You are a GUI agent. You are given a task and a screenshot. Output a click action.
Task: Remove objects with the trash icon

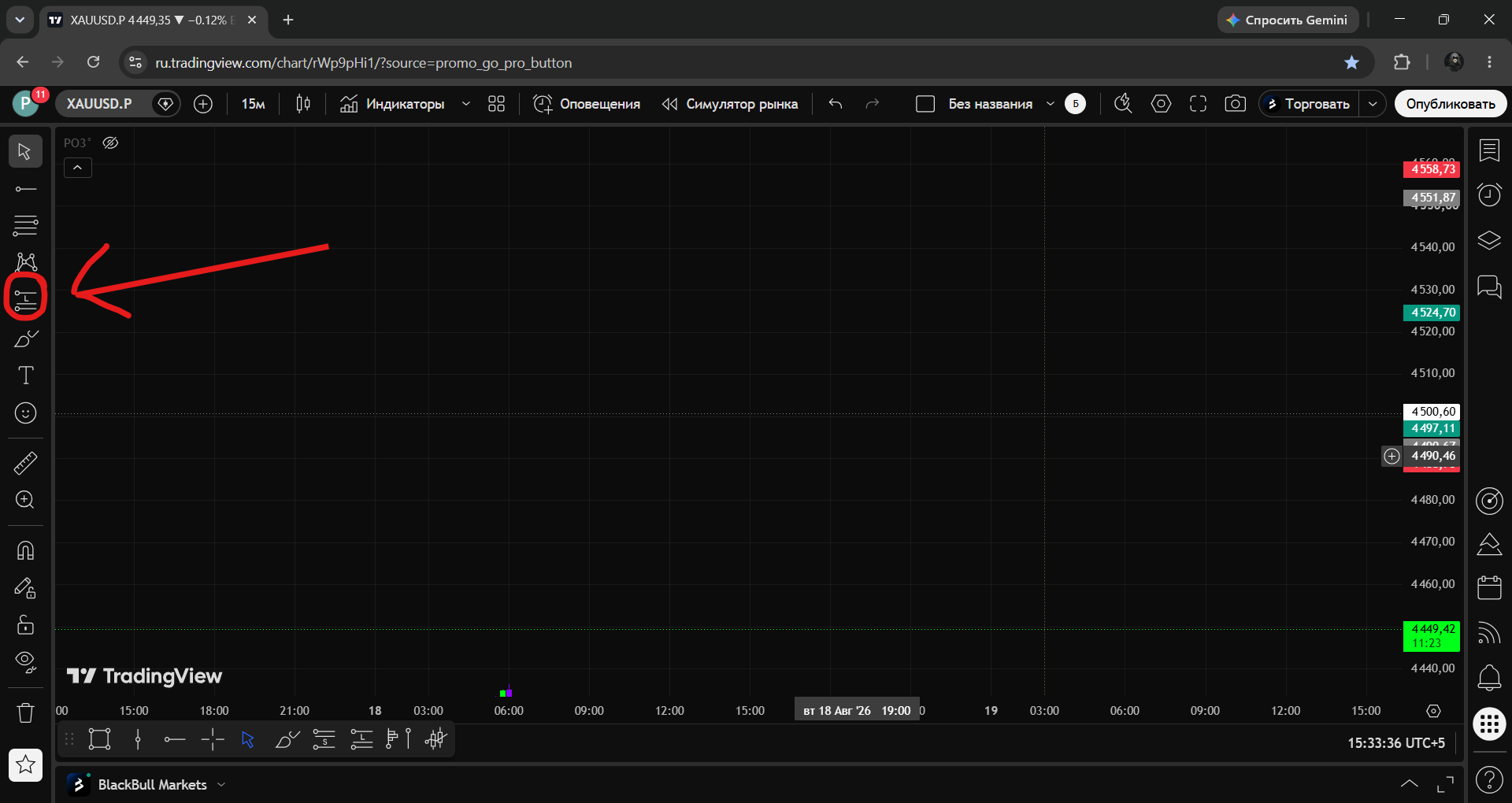pyautogui.click(x=25, y=713)
